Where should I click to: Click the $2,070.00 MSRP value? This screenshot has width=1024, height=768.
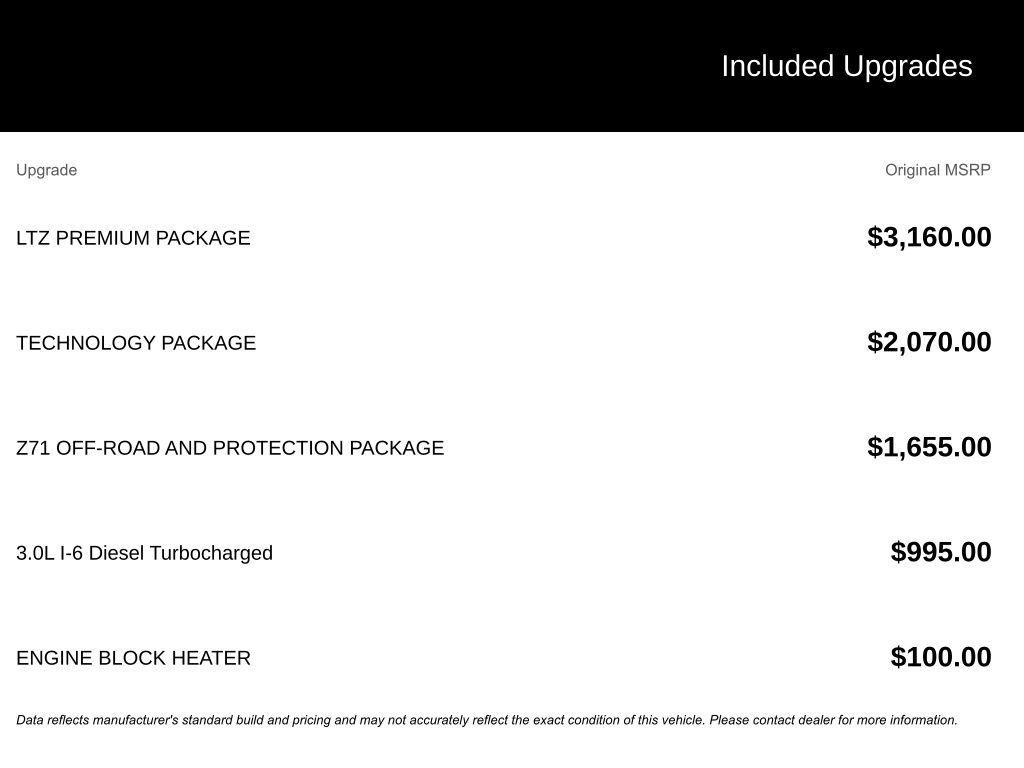click(x=929, y=342)
